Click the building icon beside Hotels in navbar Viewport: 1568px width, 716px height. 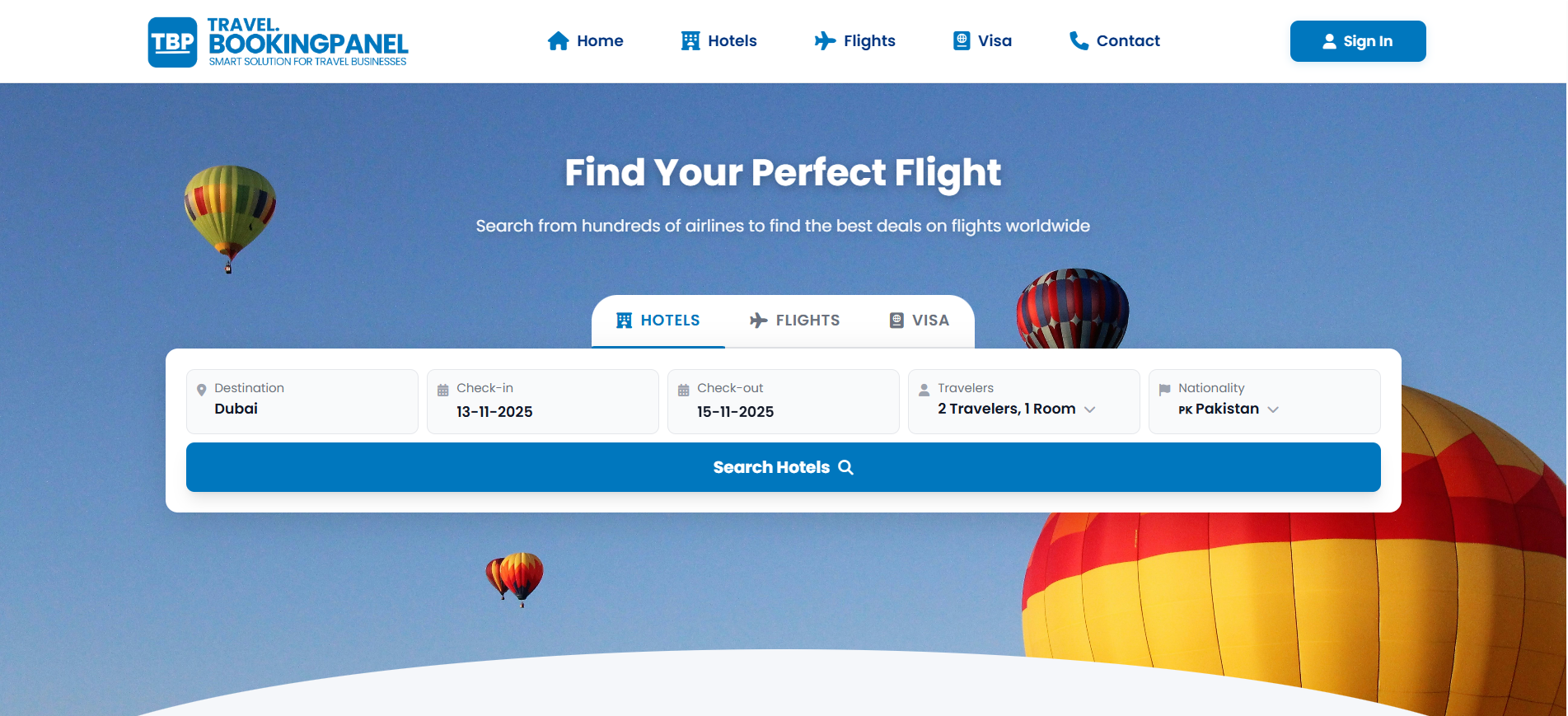(690, 41)
